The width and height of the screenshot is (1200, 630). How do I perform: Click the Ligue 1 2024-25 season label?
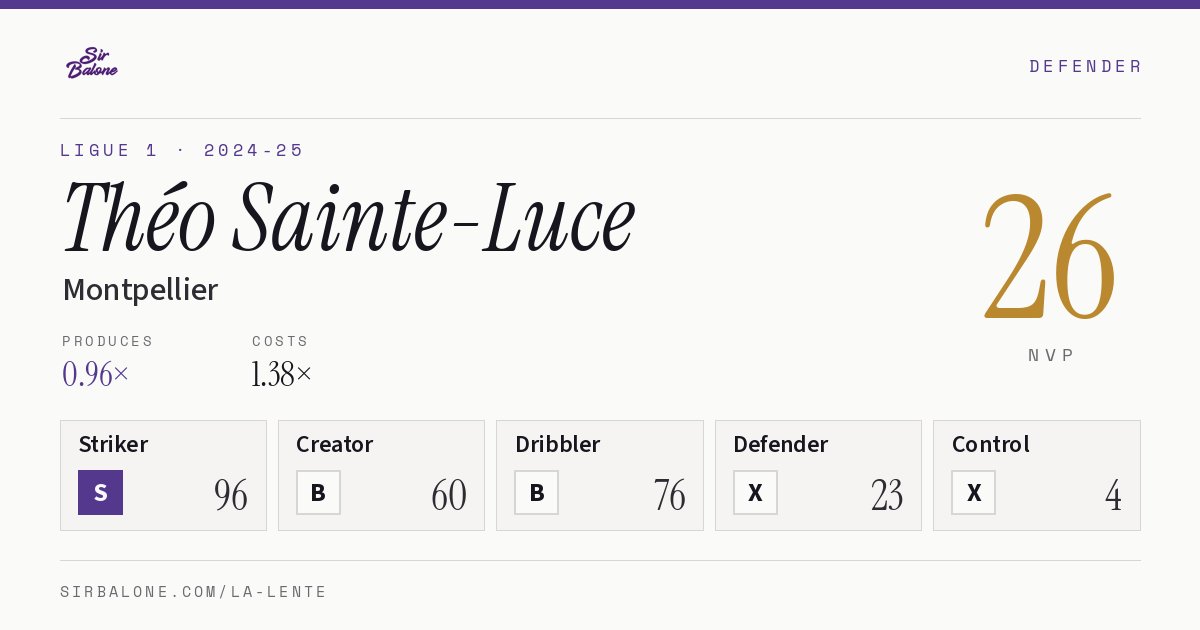181,150
